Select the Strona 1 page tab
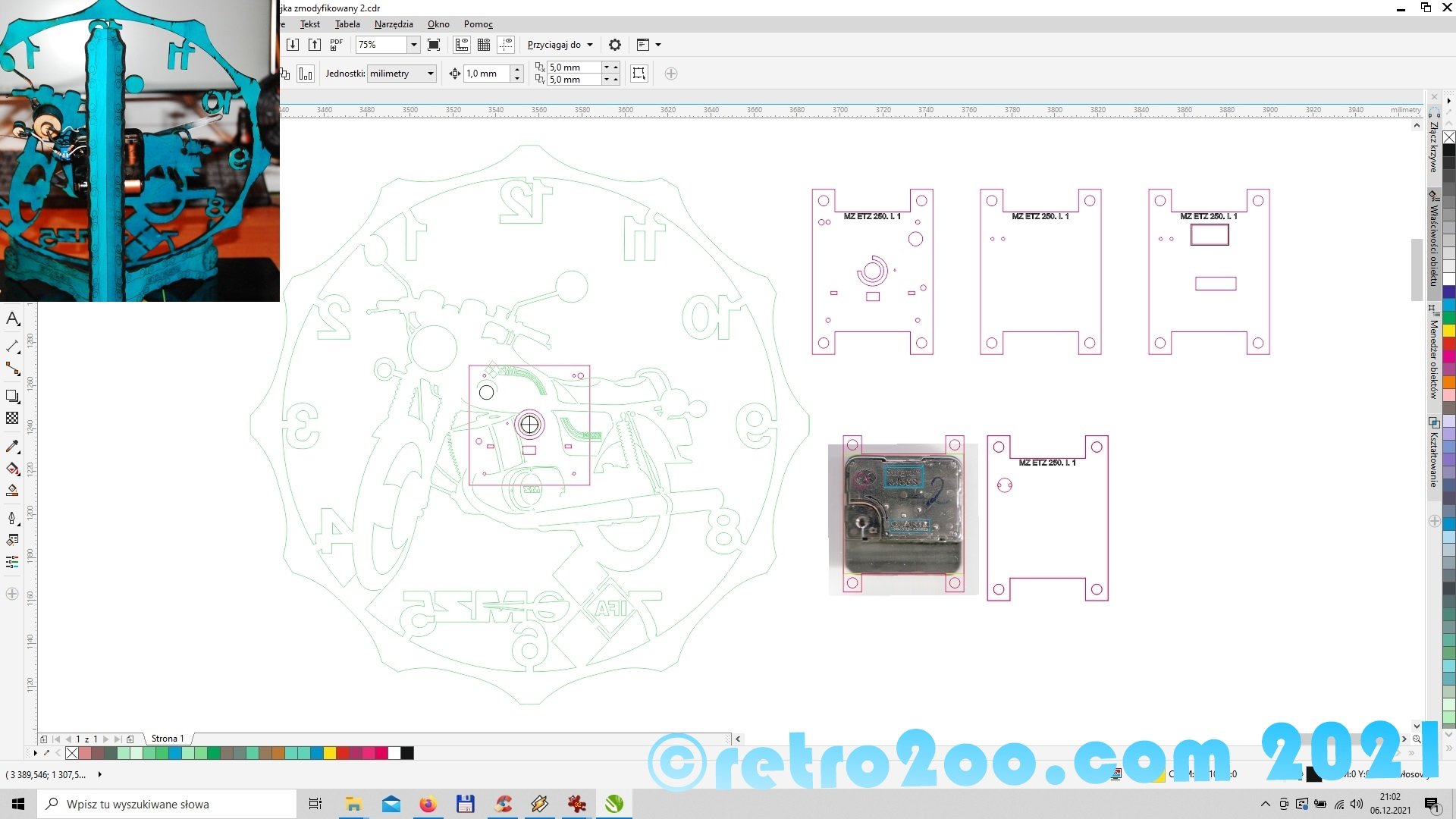Screen dimensions: 1456x819 point(168,739)
